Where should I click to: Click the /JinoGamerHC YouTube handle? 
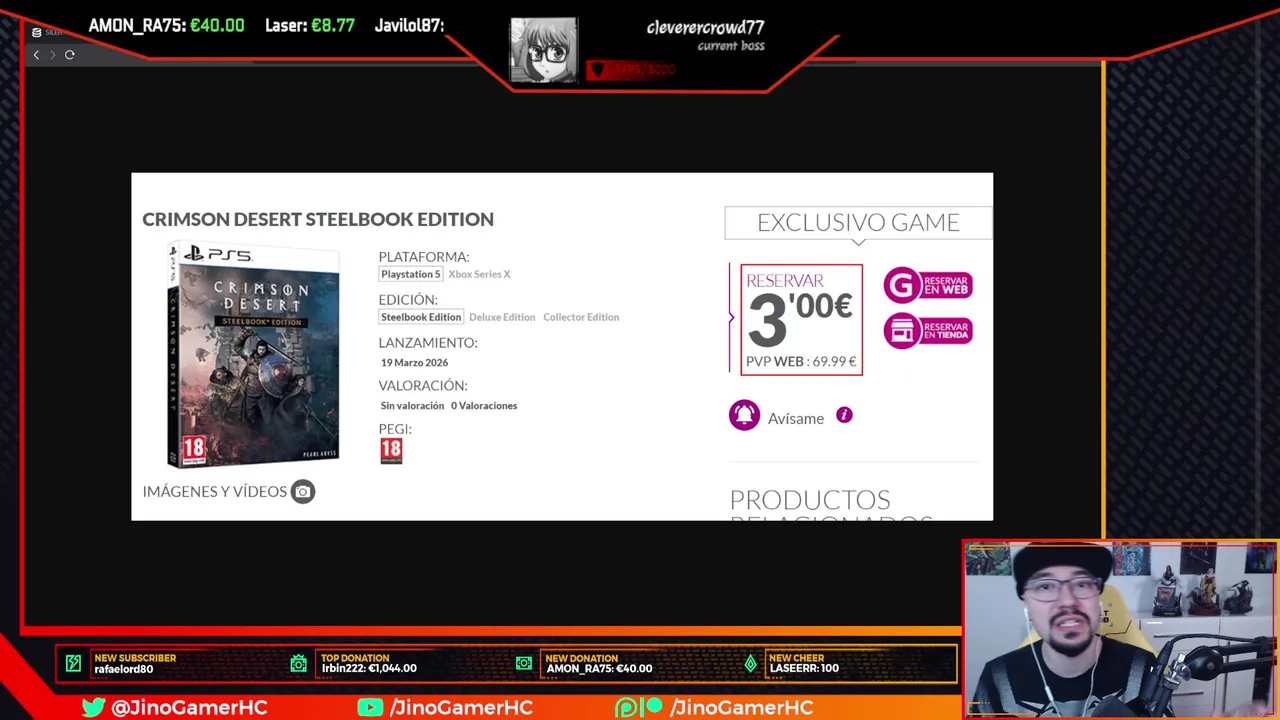click(461, 707)
